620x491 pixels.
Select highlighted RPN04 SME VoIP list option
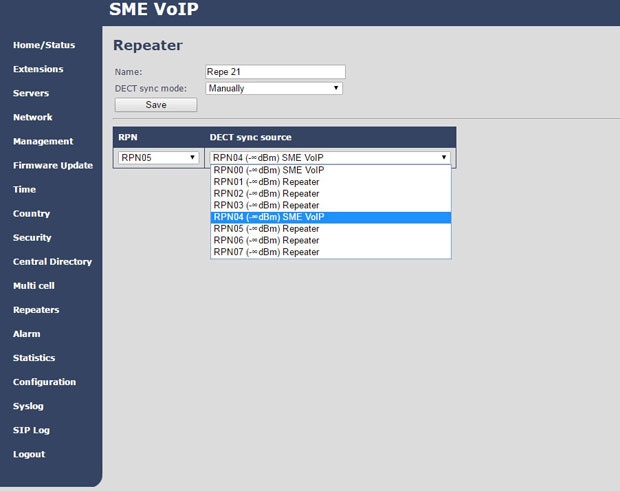coord(331,217)
